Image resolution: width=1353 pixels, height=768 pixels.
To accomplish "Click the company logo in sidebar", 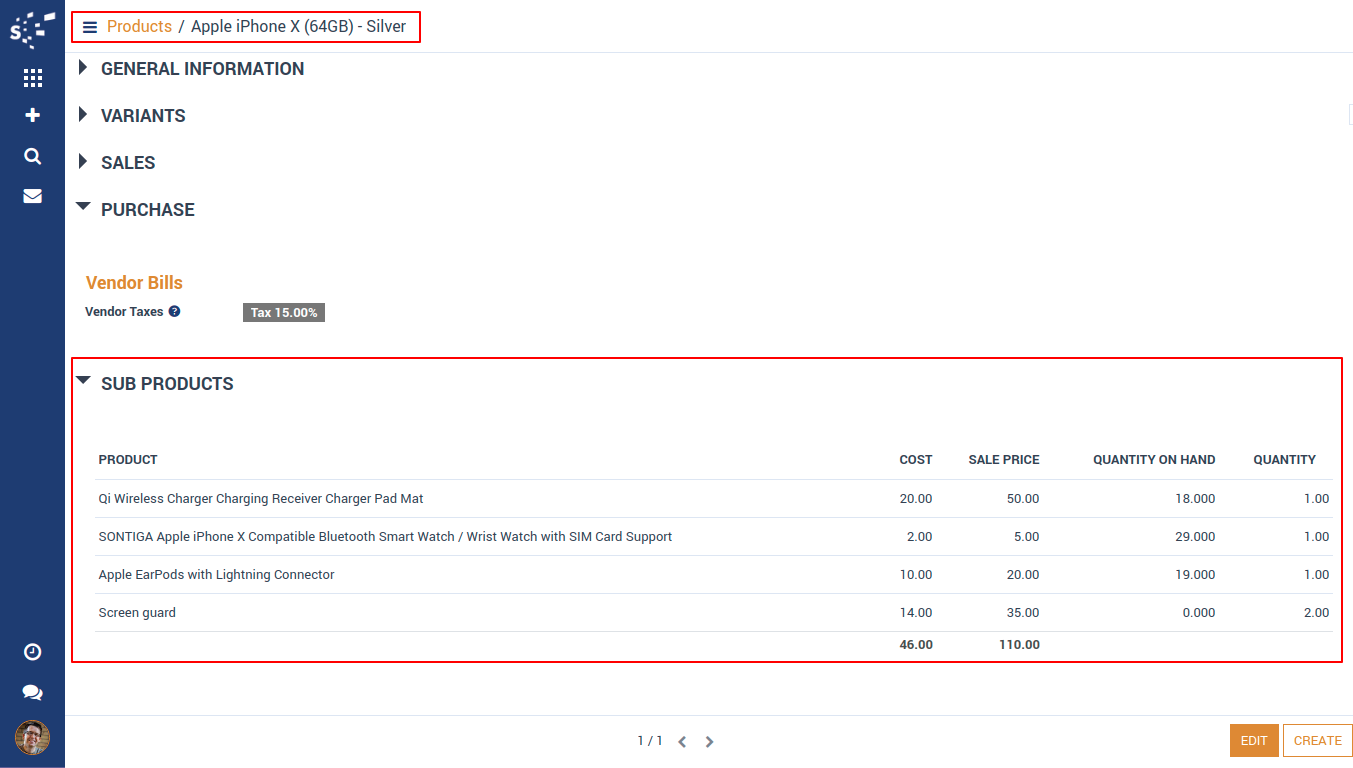I will click(32, 29).
